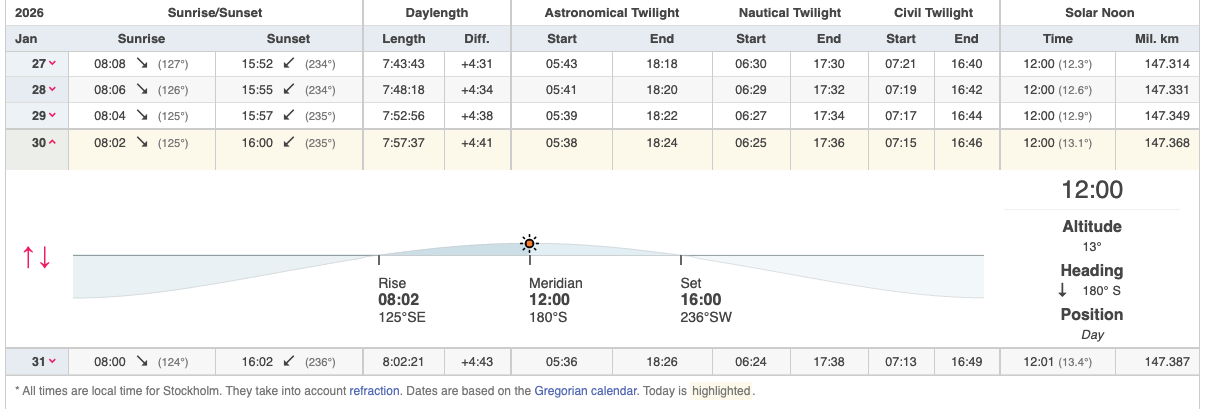Viewport: 1207px width, 409px height.
Task: Click the sunrise direction arrow for Jan 27
Action: (141, 63)
